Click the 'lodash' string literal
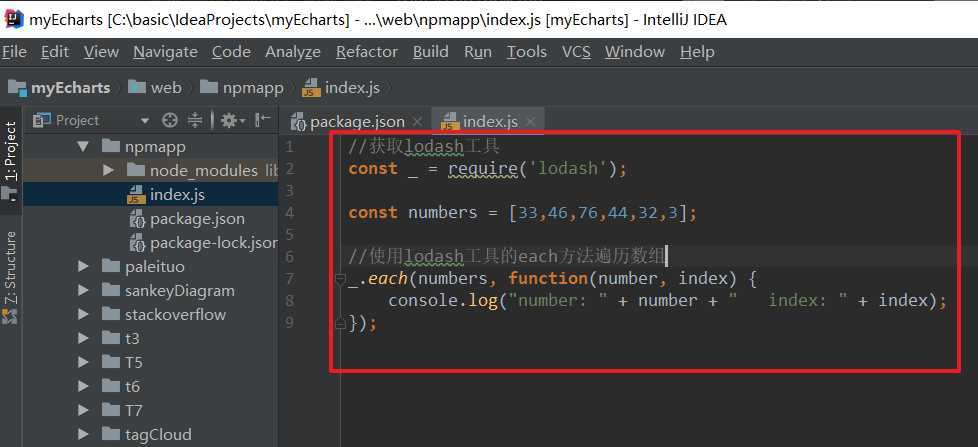Viewport: 978px width, 447px height. tap(568, 169)
